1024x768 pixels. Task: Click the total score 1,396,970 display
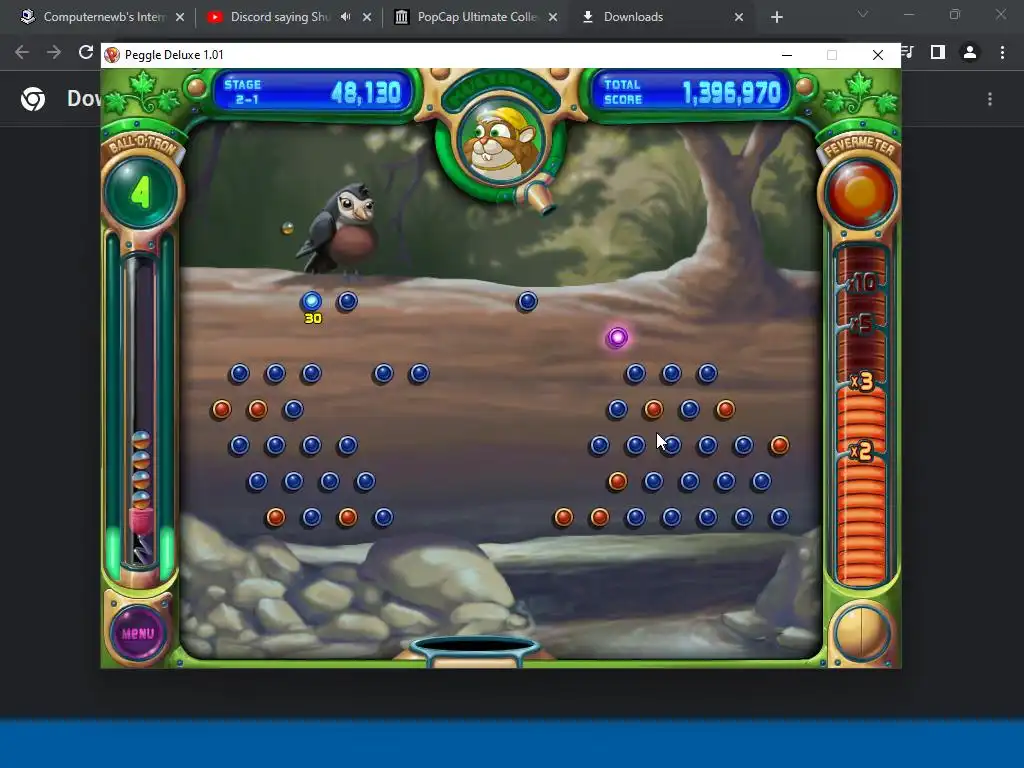tap(731, 93)
